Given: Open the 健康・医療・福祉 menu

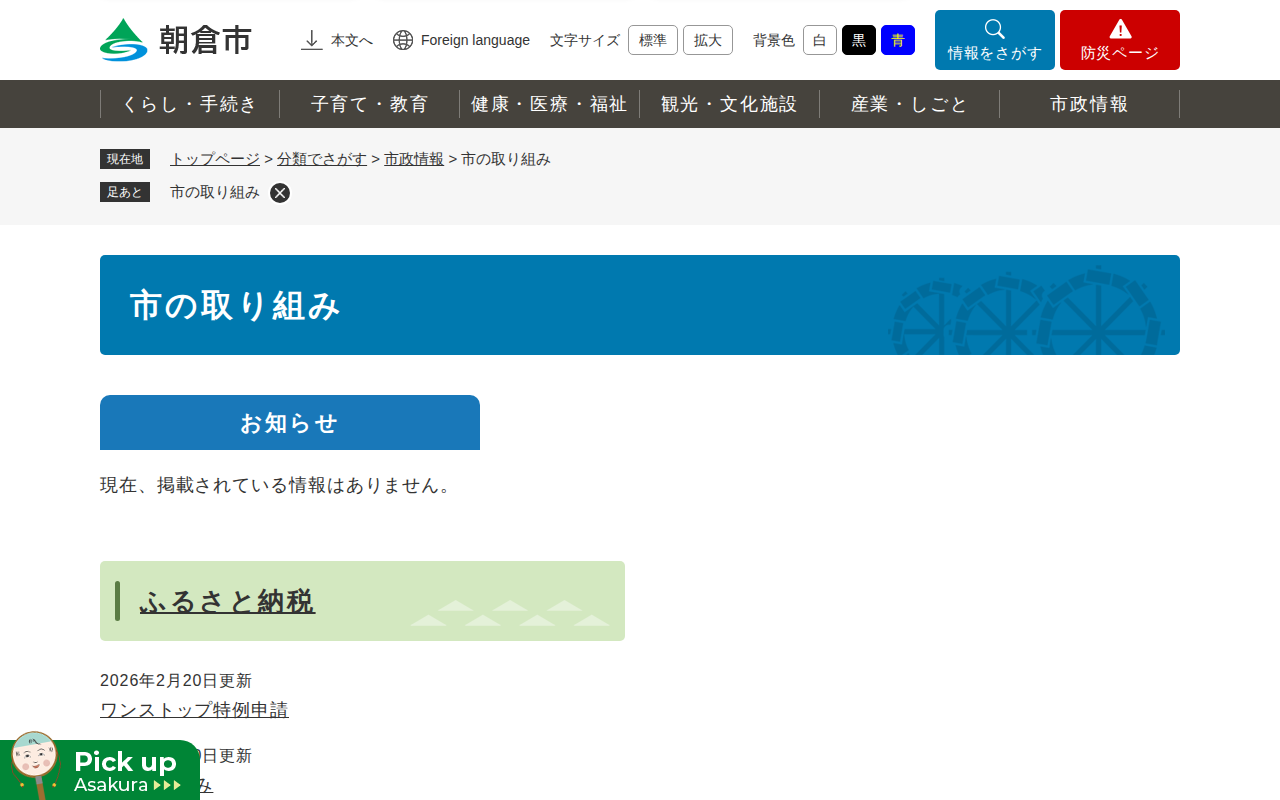Looking at the screenshot, I should pyautogui.click(x=550, y=104).
